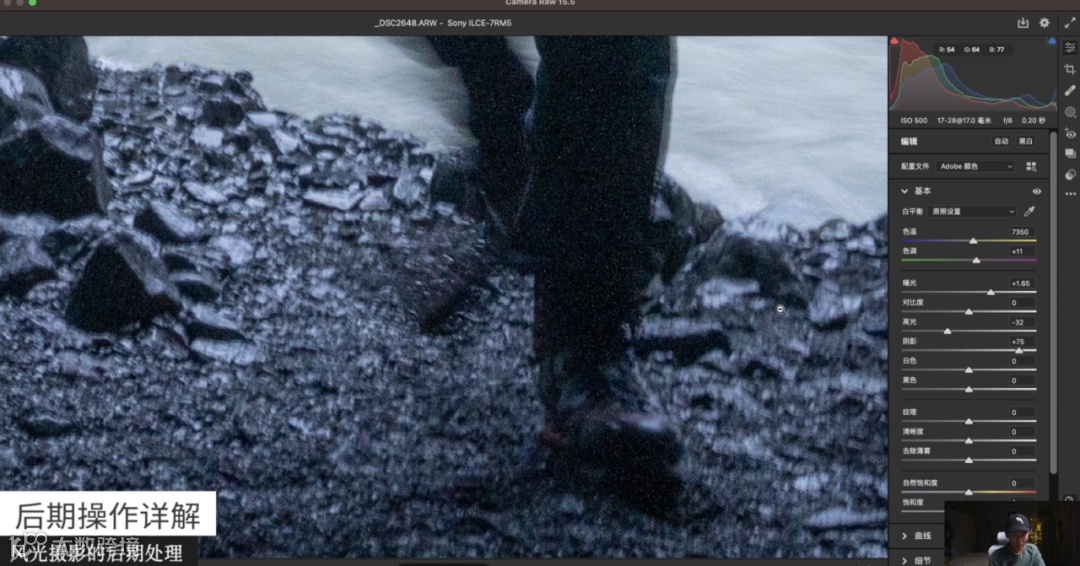Image resolution: width=1080 pixels, height=566 pixels.
Task: Click the ISO 500 exposure info text
Action: click(914, 120)
